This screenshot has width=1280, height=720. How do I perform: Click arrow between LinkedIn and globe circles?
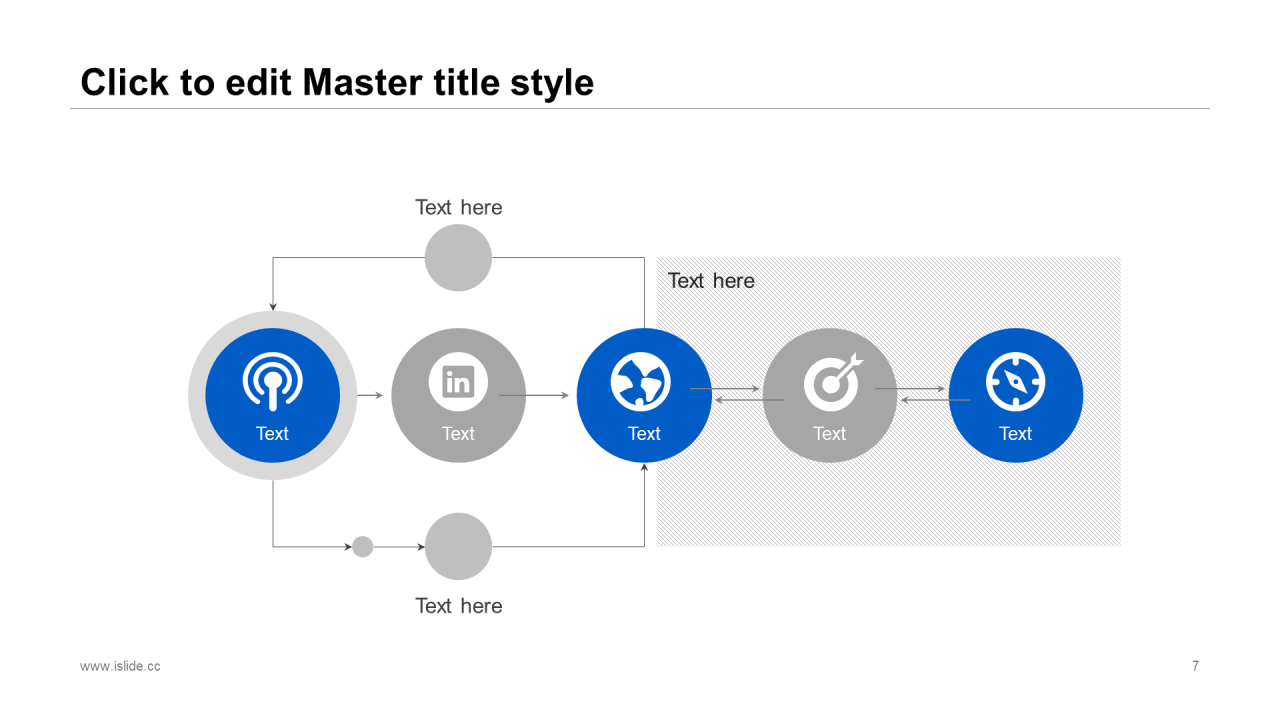[534, 396]
